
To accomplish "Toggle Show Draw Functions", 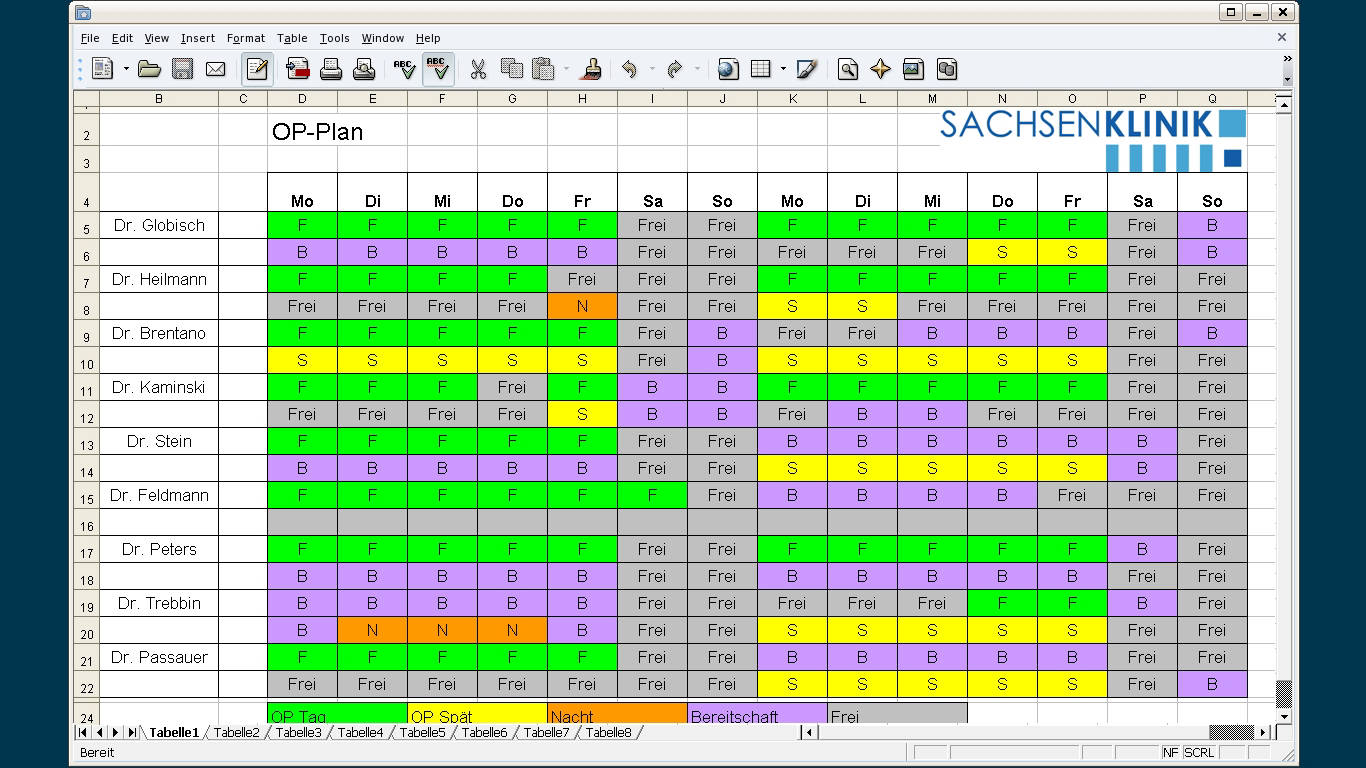I will coord(807,69).
